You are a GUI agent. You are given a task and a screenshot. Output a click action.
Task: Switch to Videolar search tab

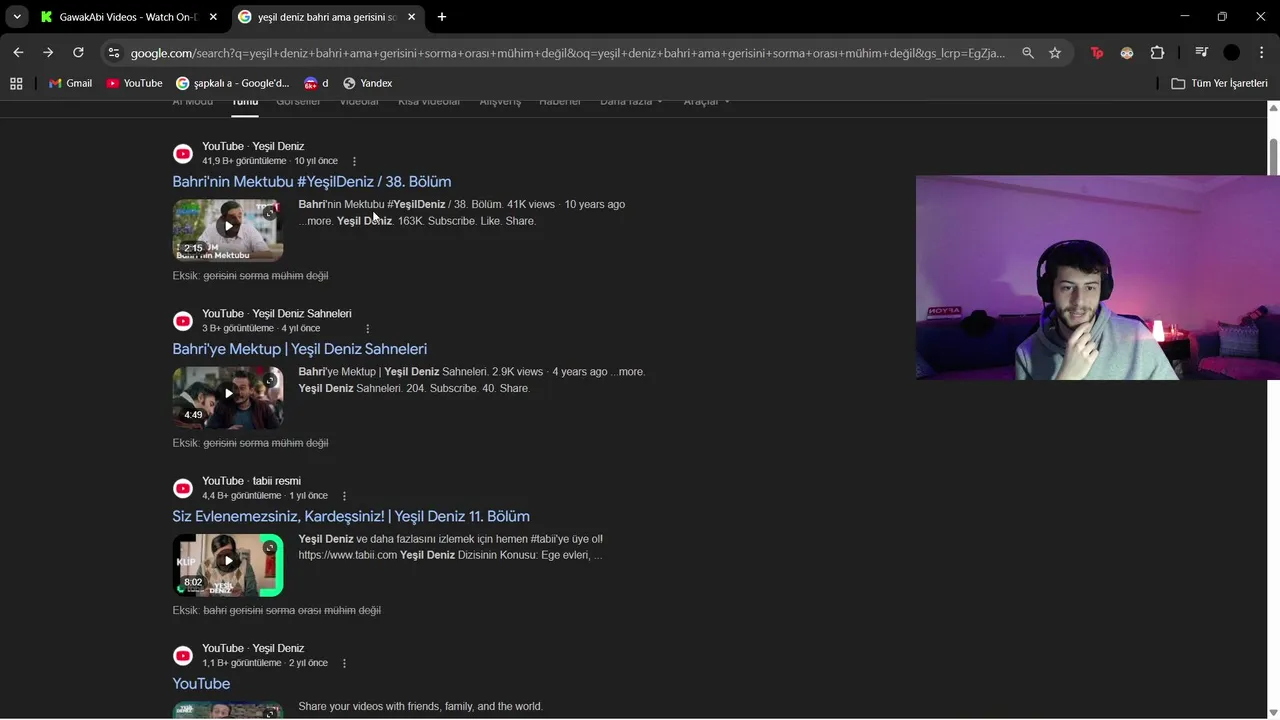click(359, 102)
